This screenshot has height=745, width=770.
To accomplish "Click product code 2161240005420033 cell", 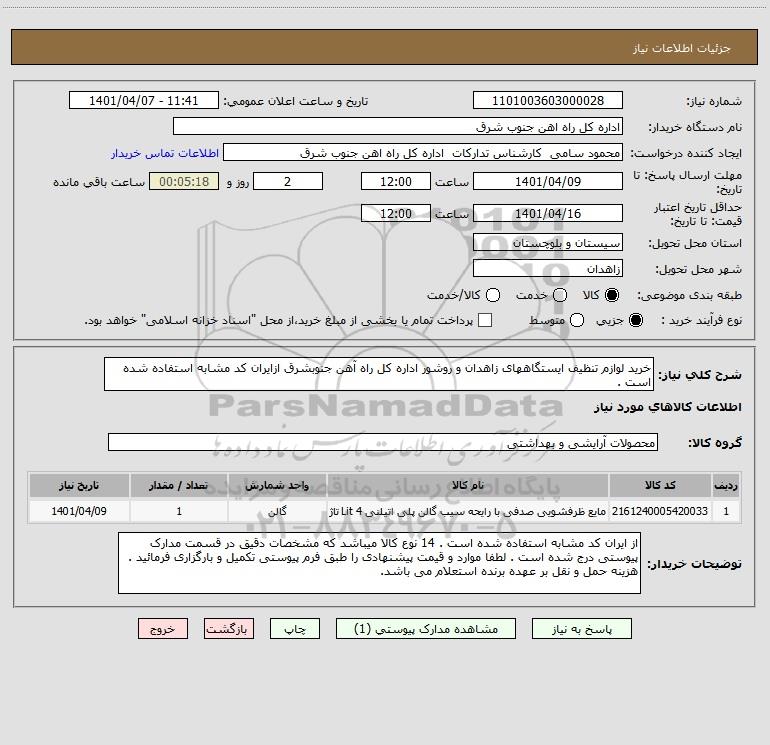I will 660,511.
